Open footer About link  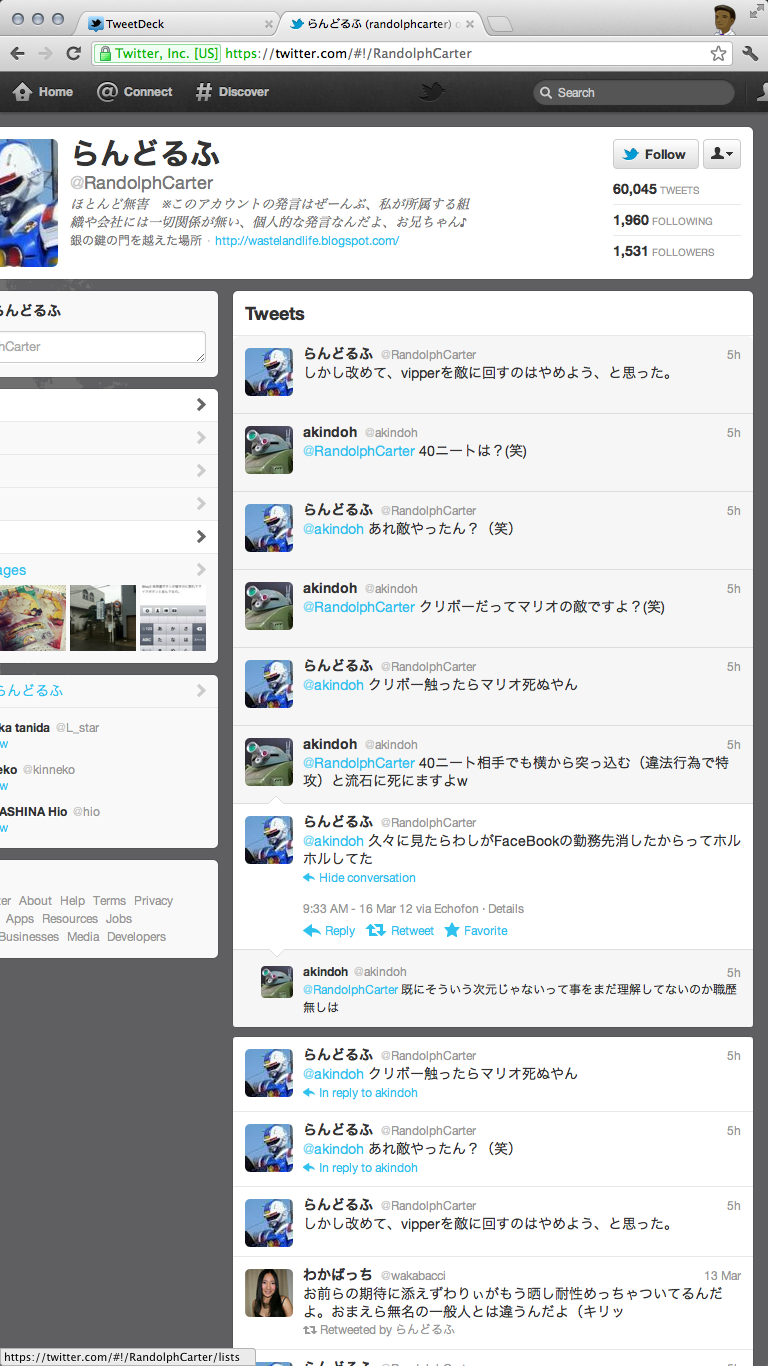pyautogui.click(x=35, y=901)
